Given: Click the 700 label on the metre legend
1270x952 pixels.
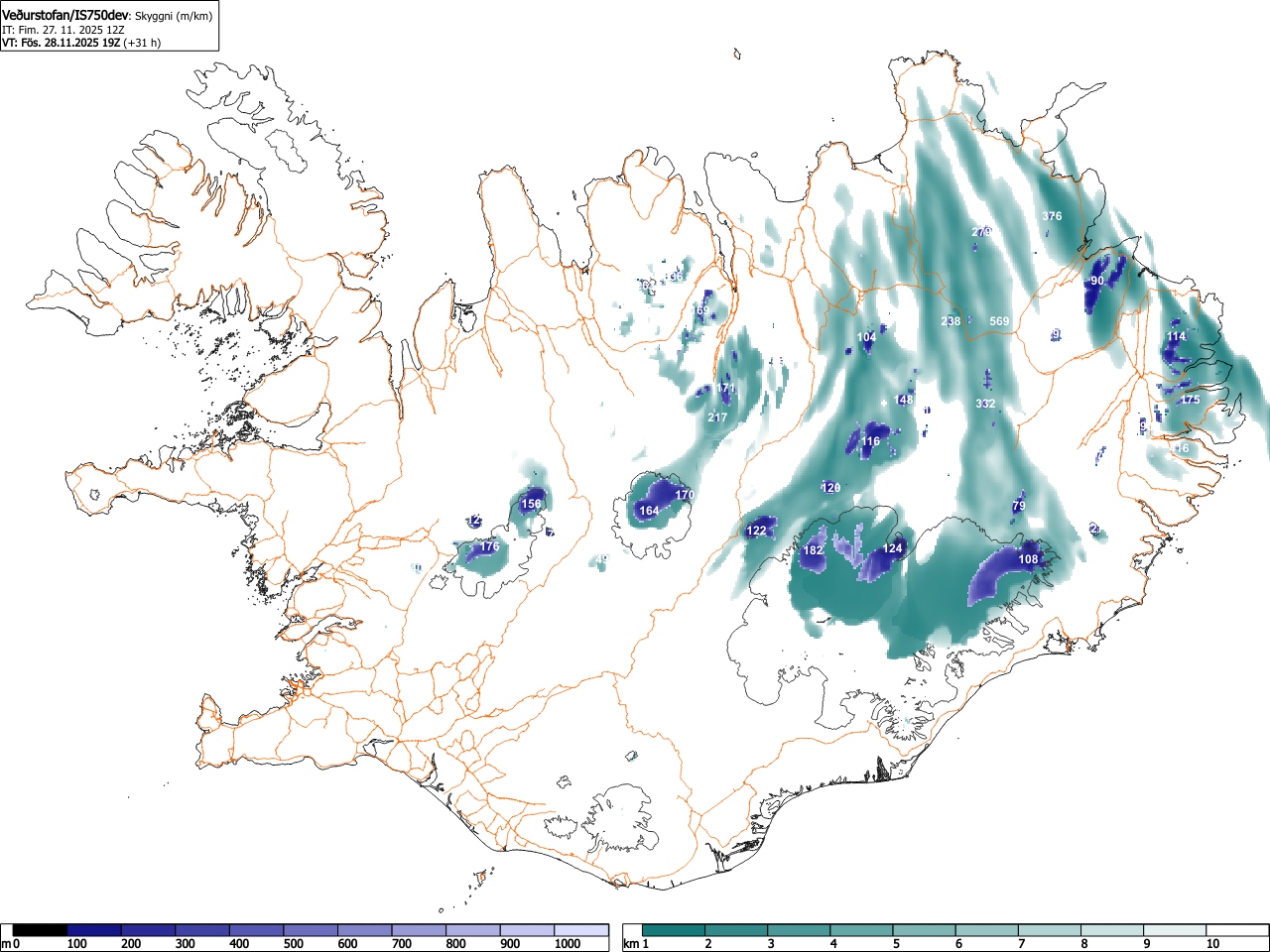Looking at the screenshot, I should pos(401,944).
